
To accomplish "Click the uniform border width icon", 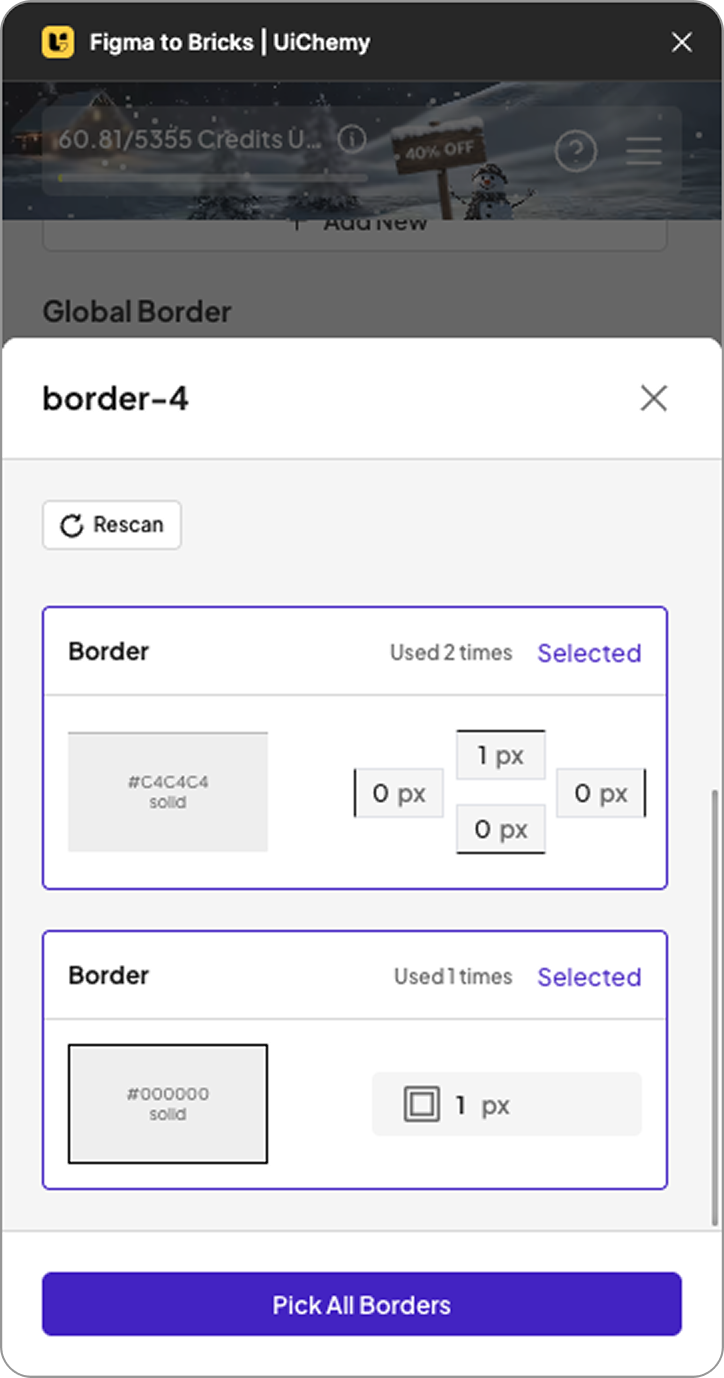I will tap(423, 1103).
